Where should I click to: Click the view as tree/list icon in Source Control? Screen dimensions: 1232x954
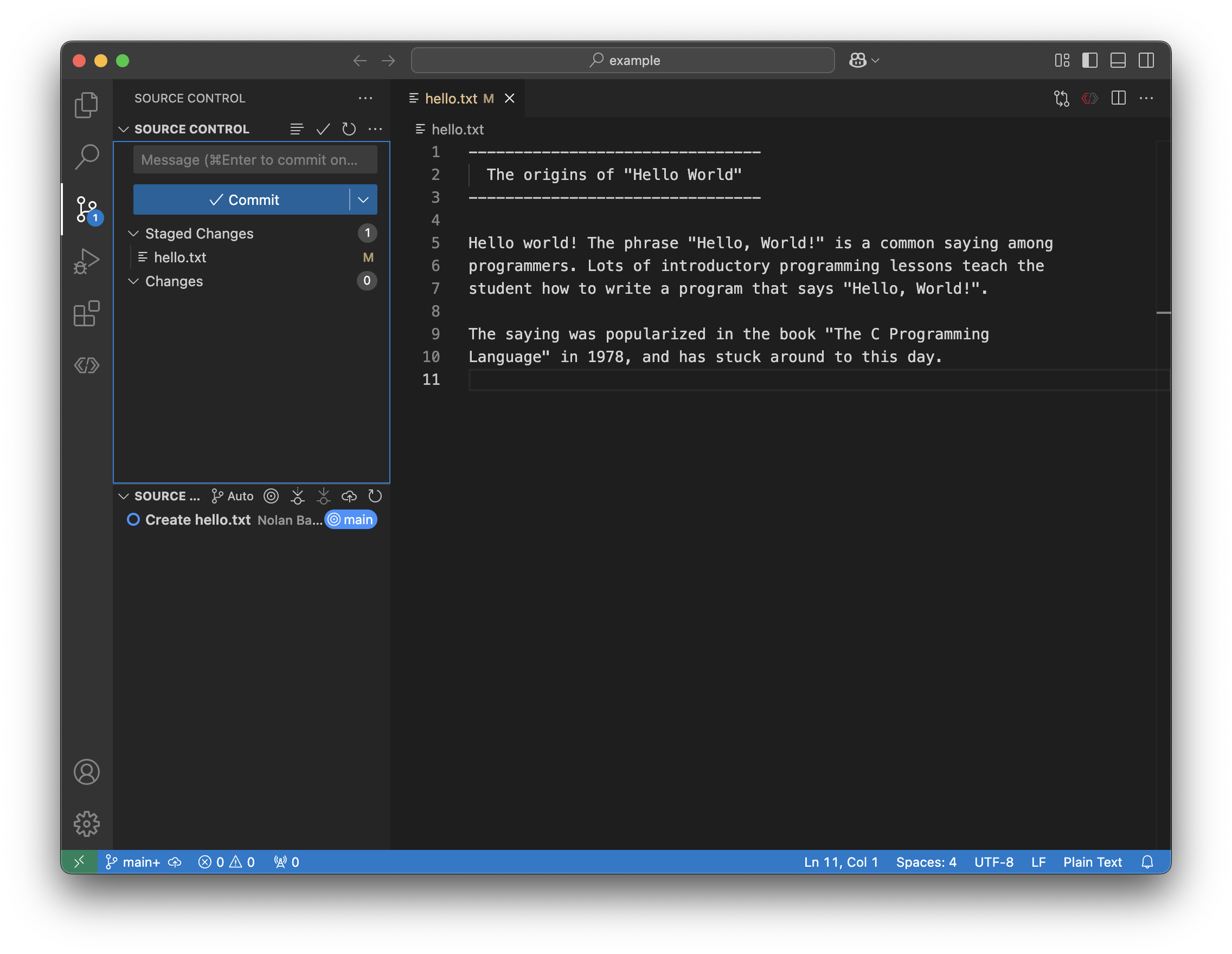[297, 129]
